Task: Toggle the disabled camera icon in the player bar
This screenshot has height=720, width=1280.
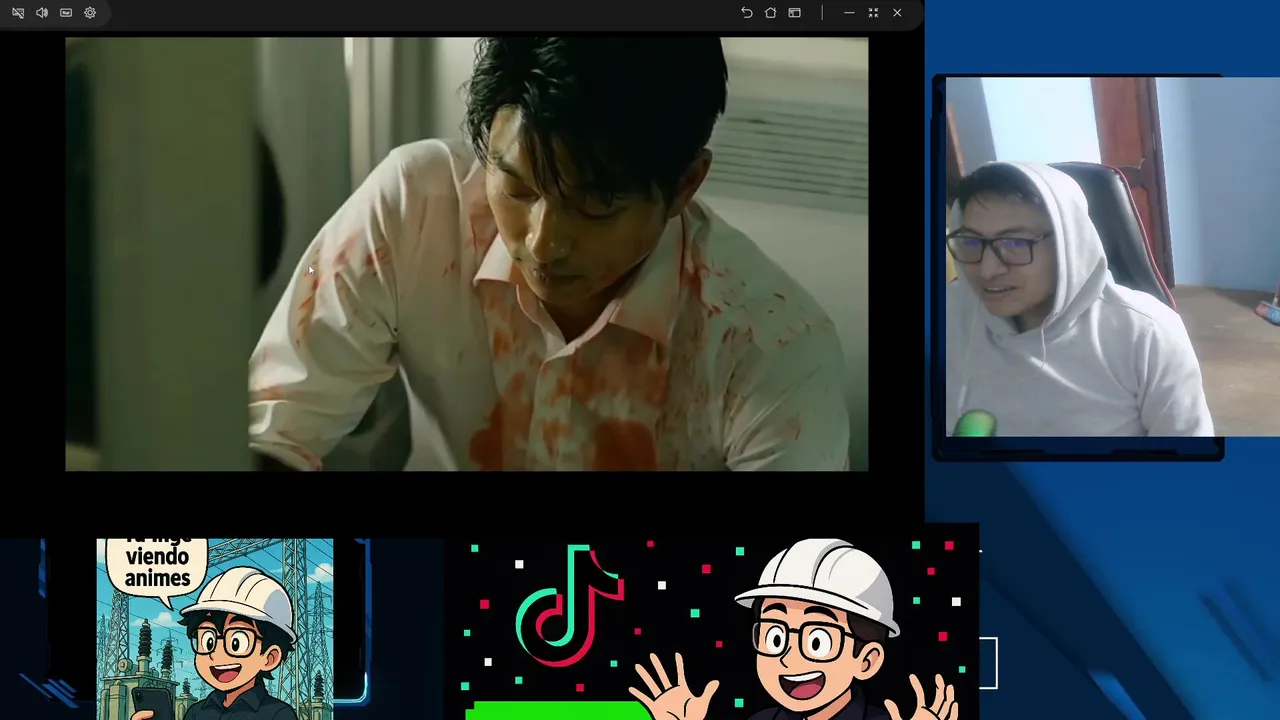Action: point(18,13)
